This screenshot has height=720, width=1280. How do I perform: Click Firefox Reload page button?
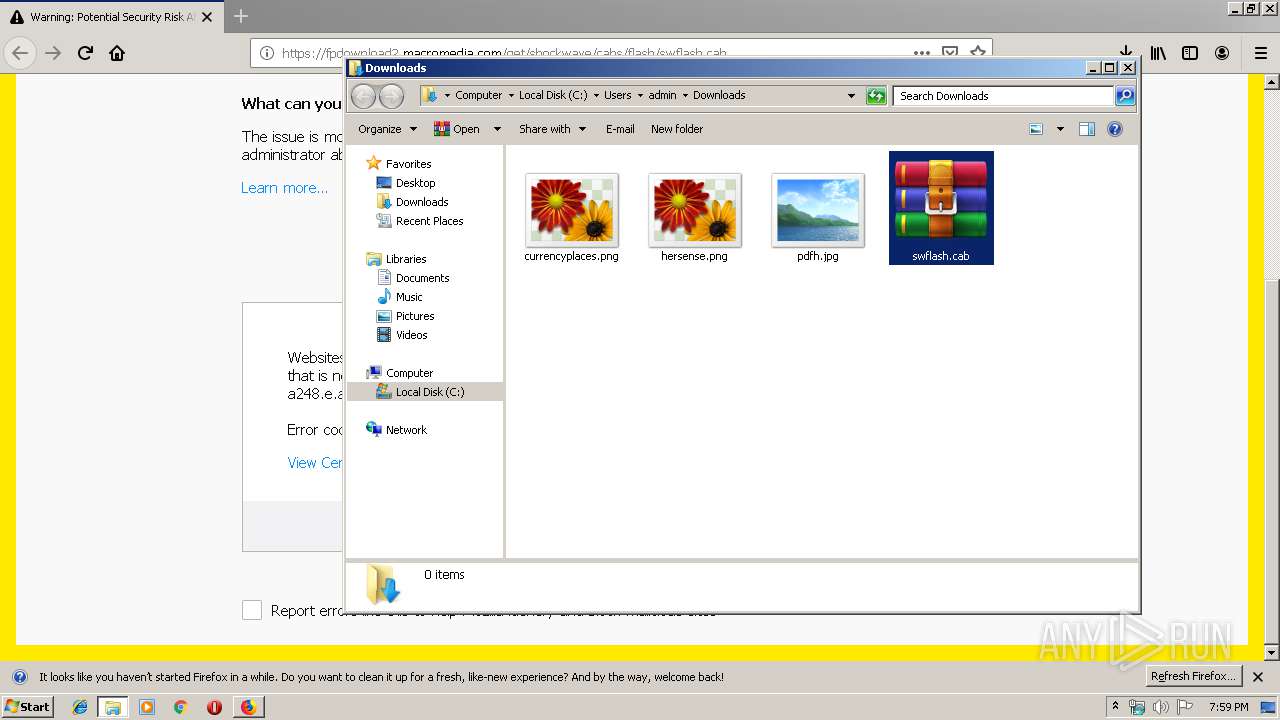[85, 53]
